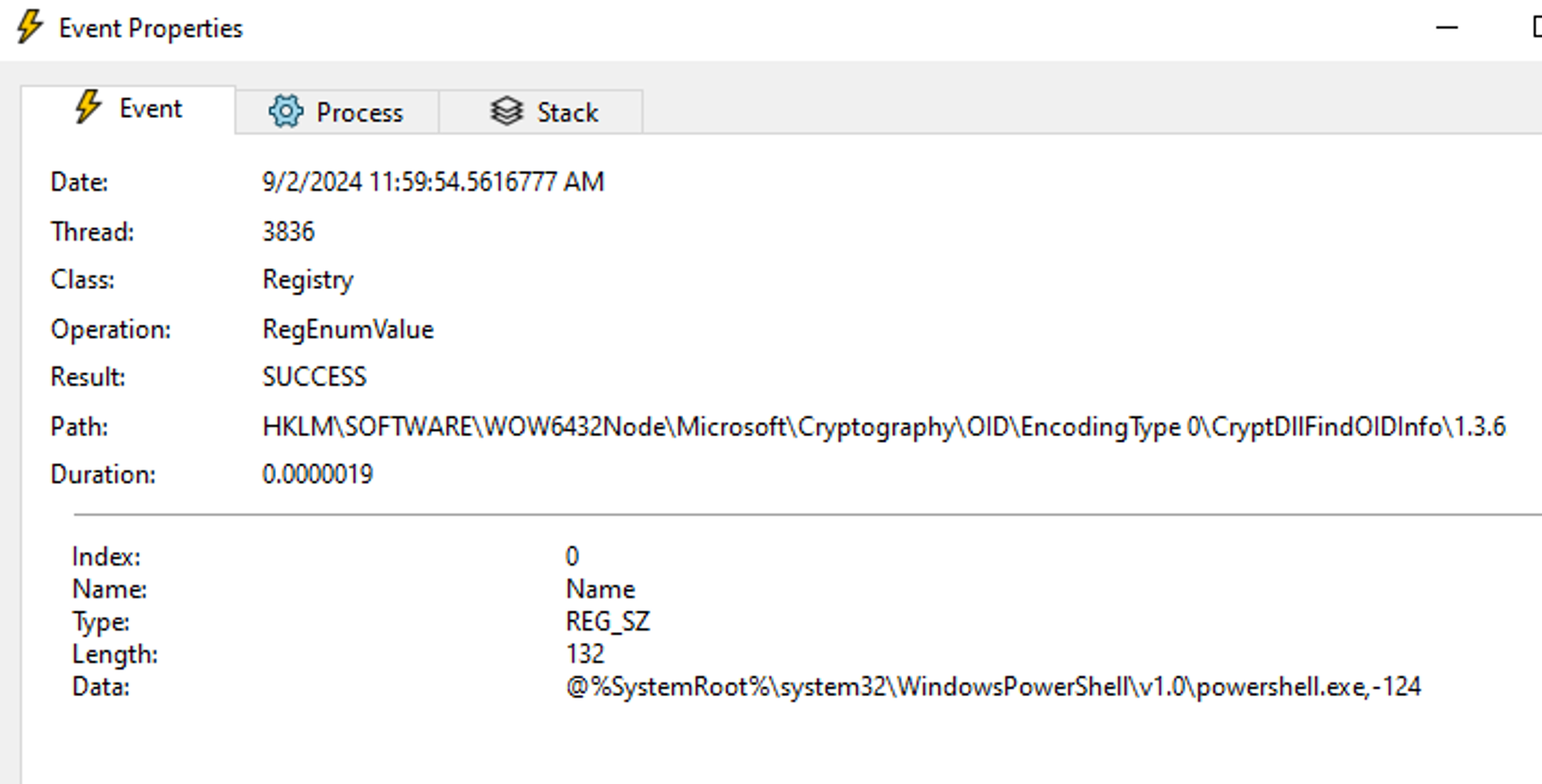
Task: Click the Duration value 0.0000019
Action: point(318,474)
